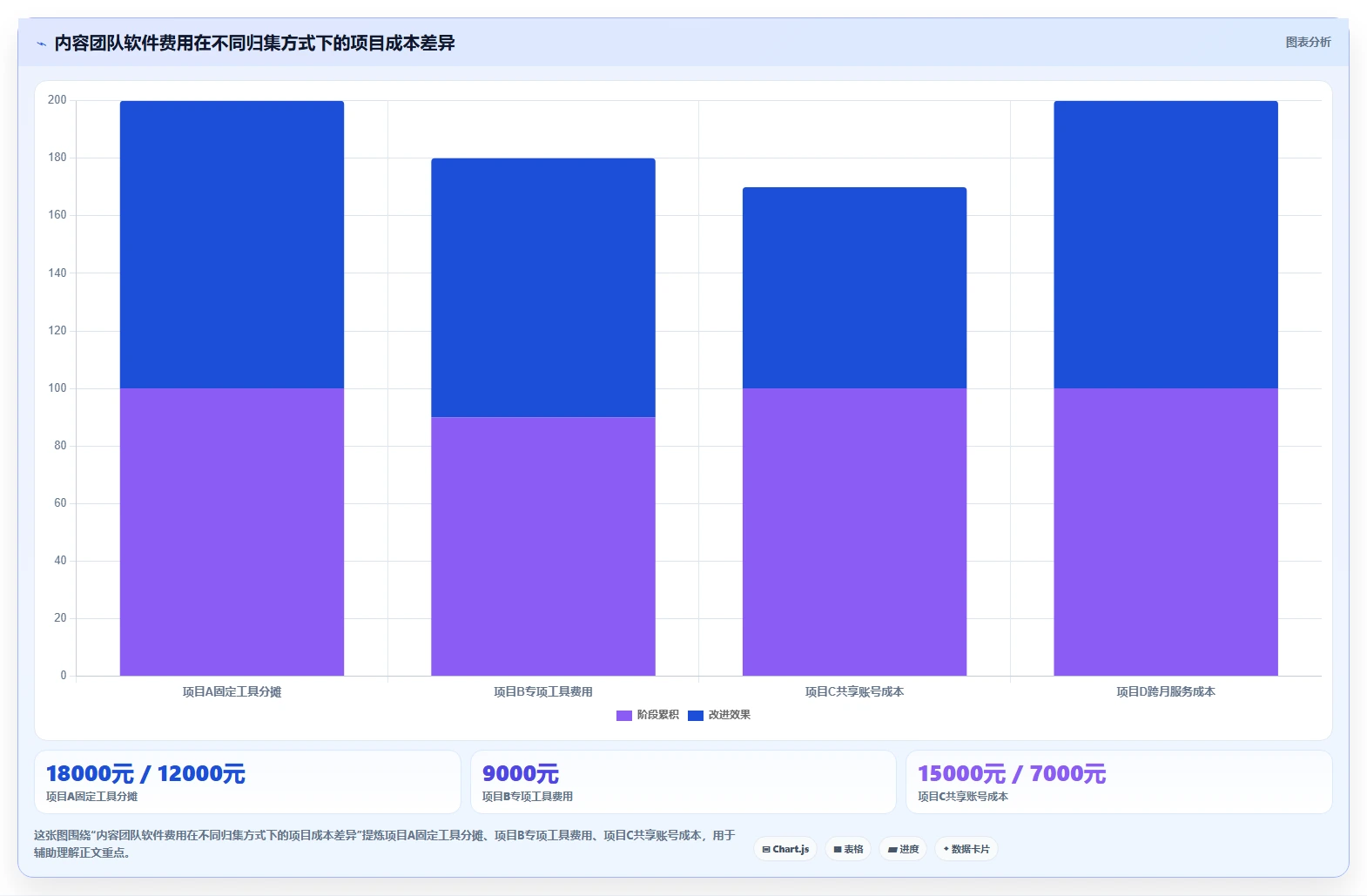This screenshot has height=896, width=1367.
Task: Click the chart title 内容团队软件费用在不同归集方式下的项目成本差异
Action: click(254, 43)
